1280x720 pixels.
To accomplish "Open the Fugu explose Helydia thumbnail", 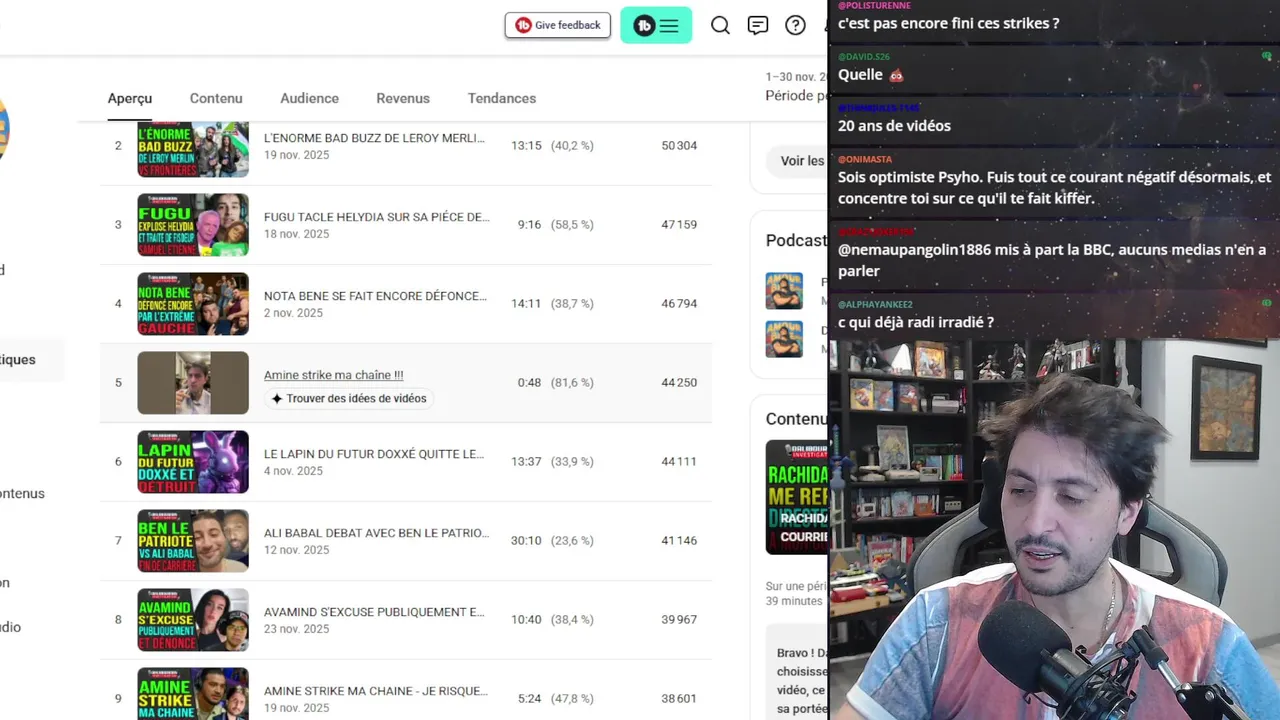I will tap(193, 225).
